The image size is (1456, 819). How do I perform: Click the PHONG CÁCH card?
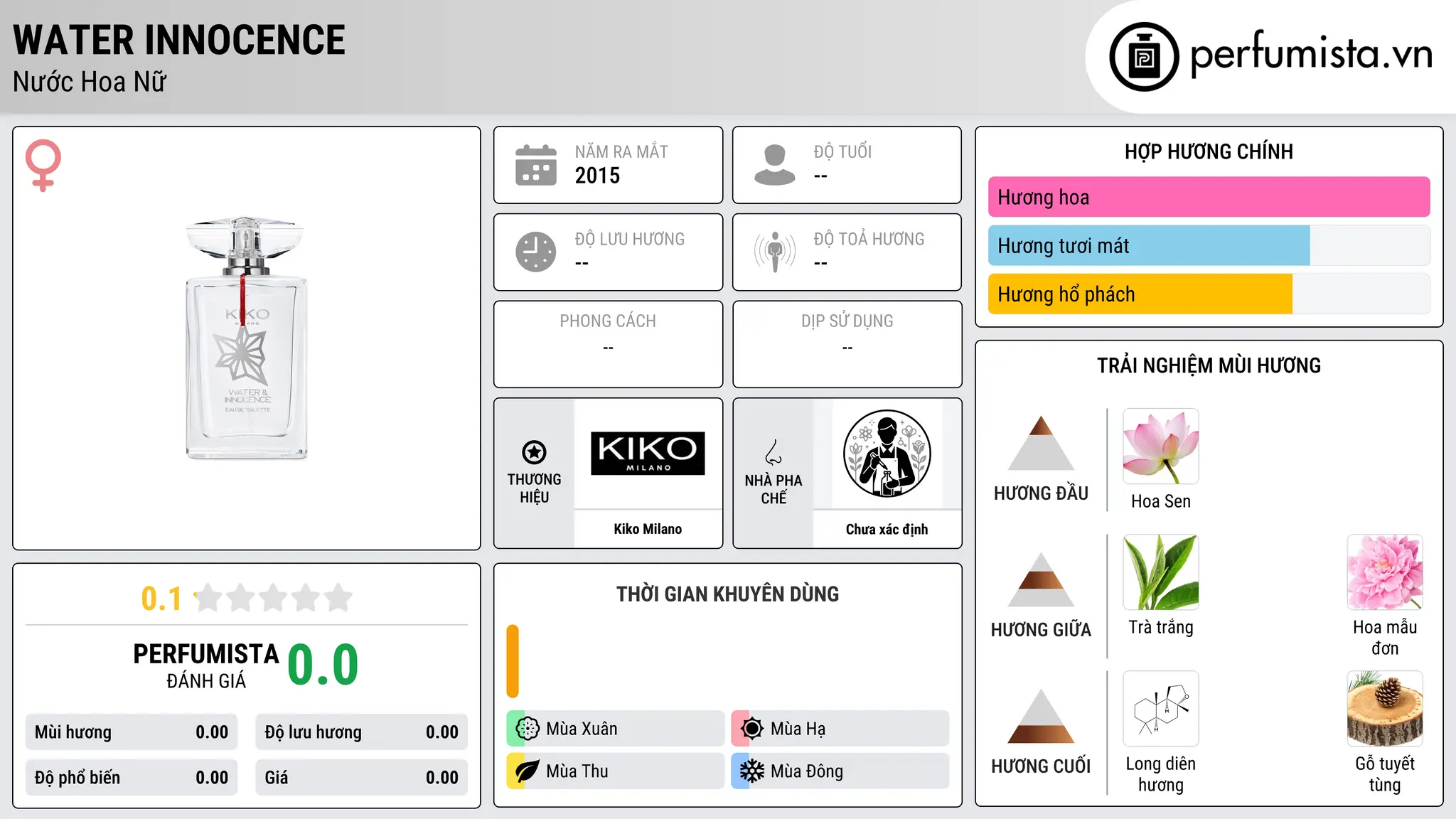pyautogui.click(x=608, y=344)
